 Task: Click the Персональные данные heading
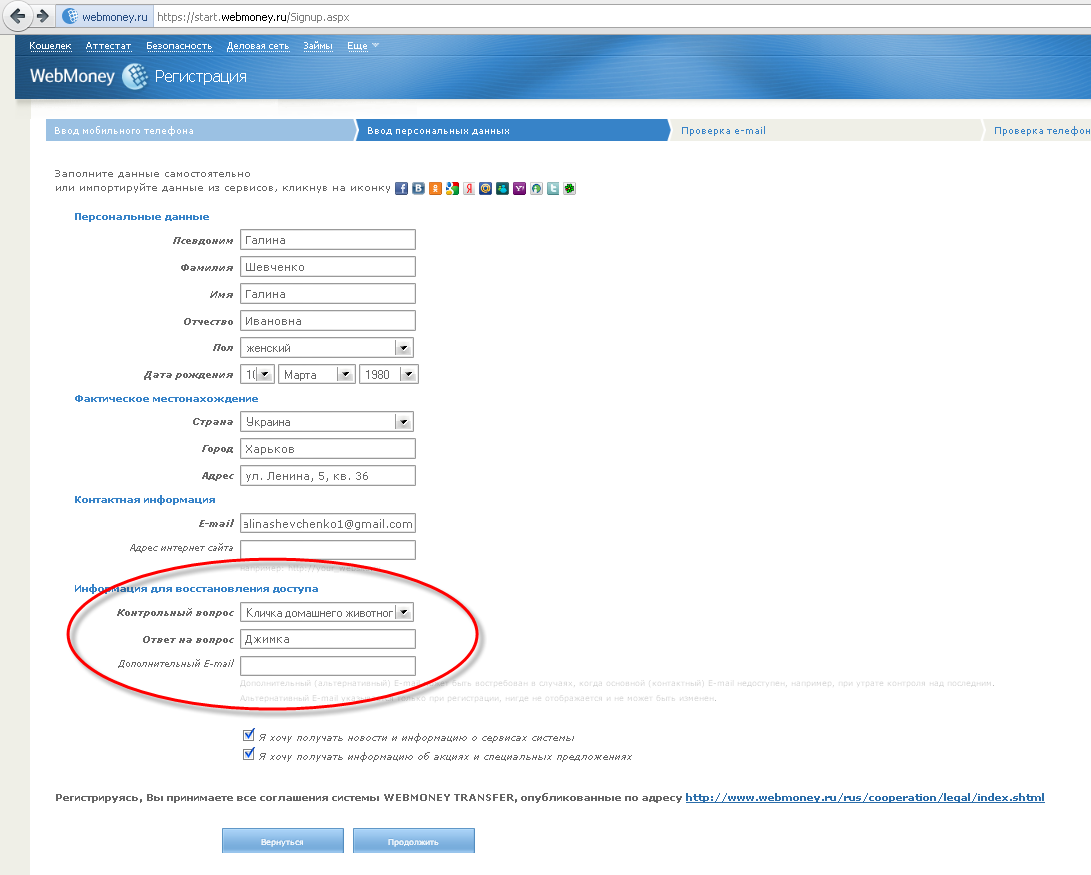(141, 216)
